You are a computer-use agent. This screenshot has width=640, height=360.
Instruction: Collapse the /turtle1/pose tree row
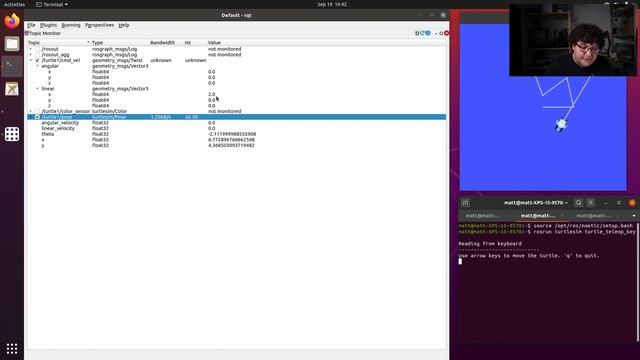tap(31, 117)
